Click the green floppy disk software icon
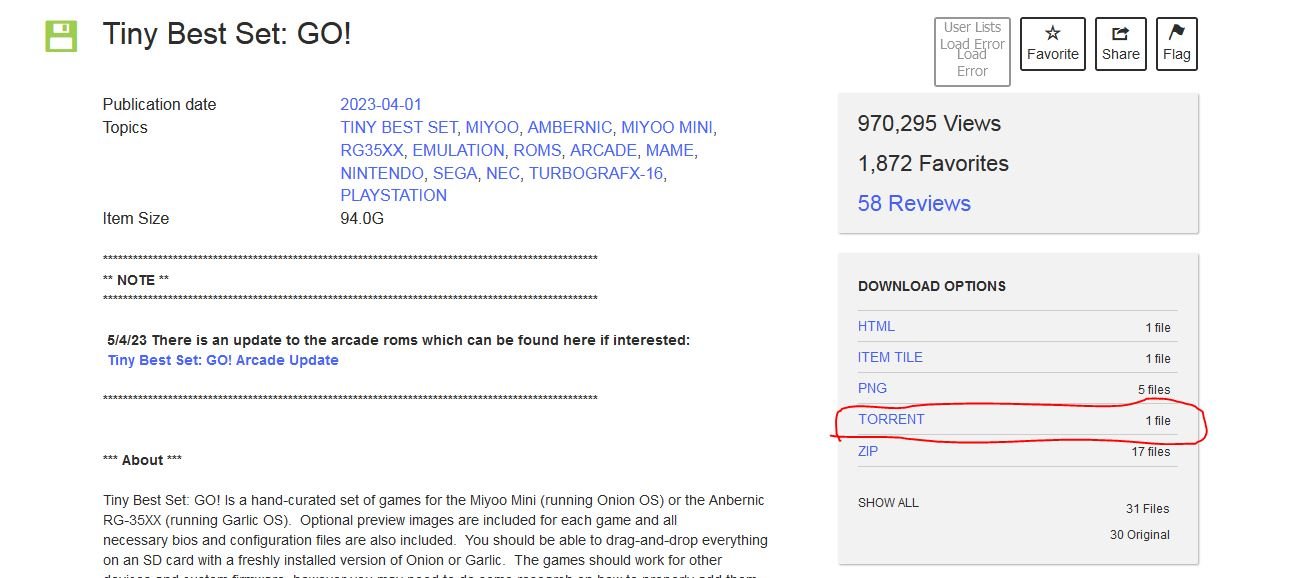Image resolution: width=1306 pixels, height=578 pixels. [61, 36]
